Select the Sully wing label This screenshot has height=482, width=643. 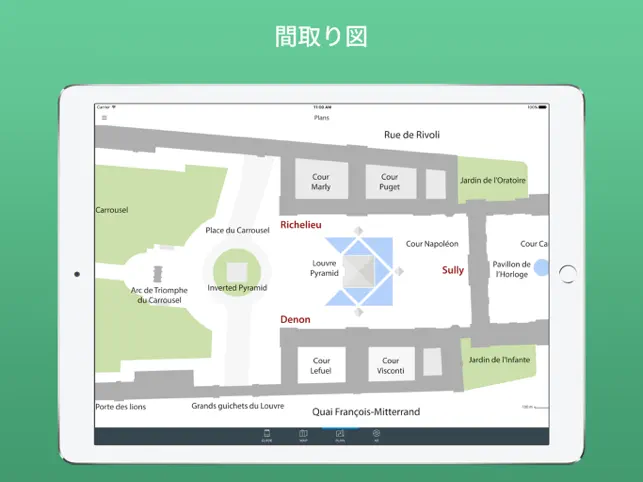click(453, 270)
